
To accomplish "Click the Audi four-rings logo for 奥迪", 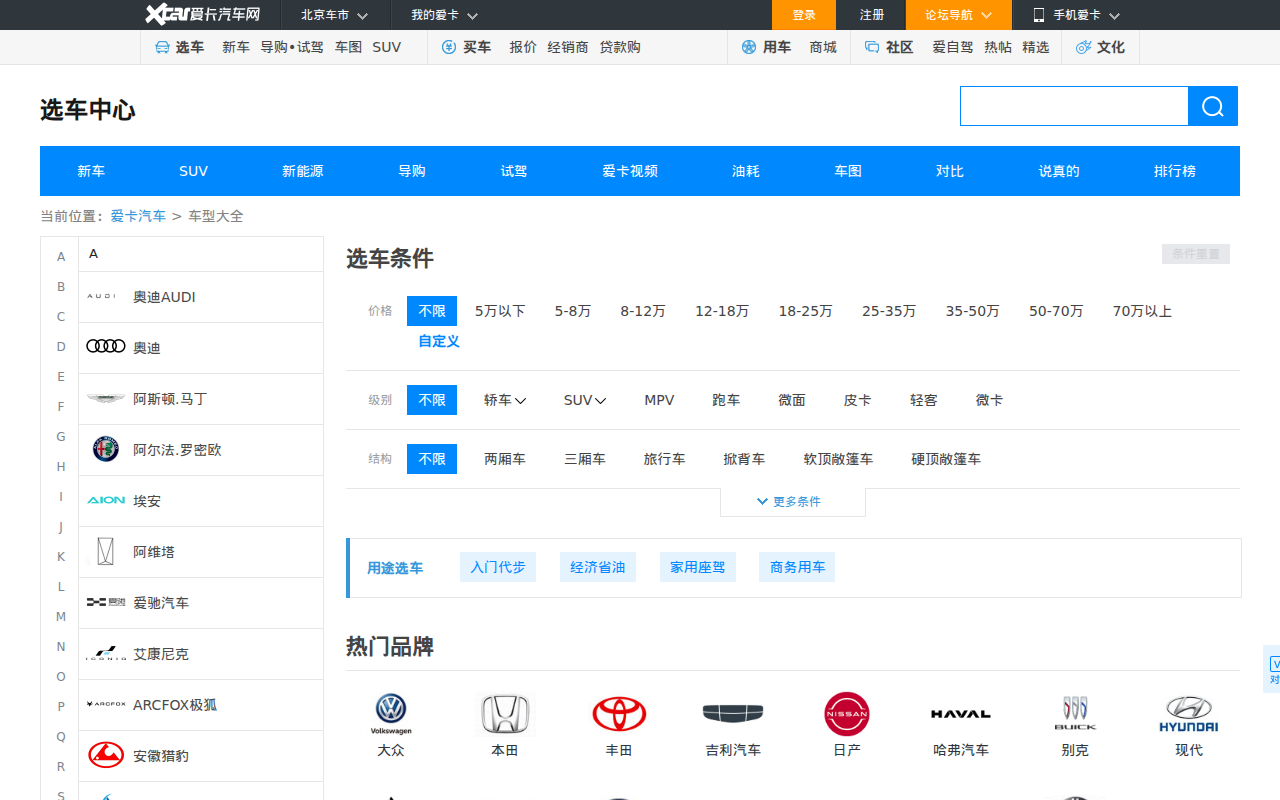I will [106, 346].
